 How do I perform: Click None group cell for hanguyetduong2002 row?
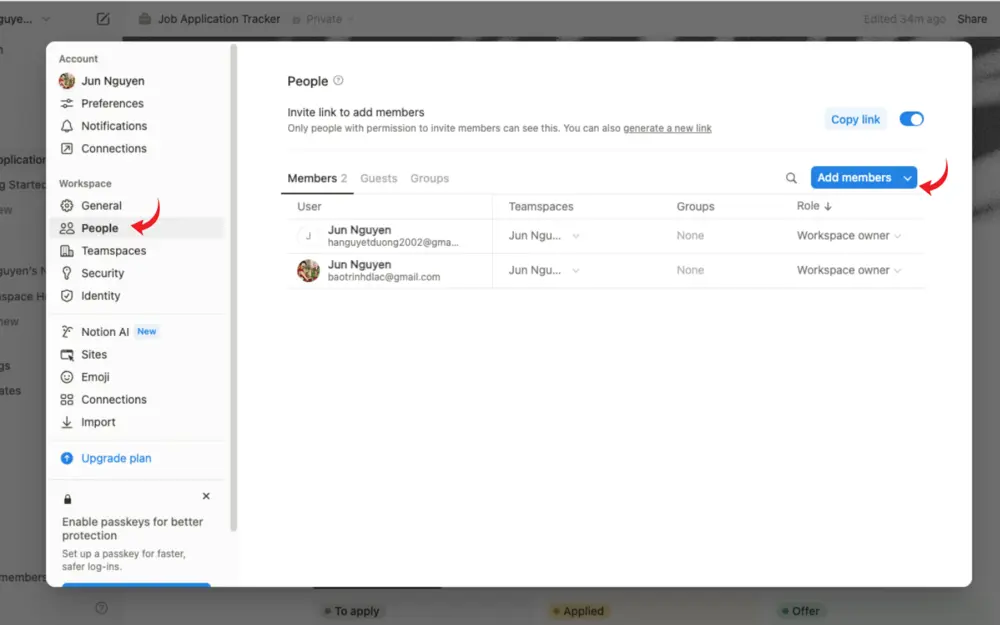coord(690,236)
